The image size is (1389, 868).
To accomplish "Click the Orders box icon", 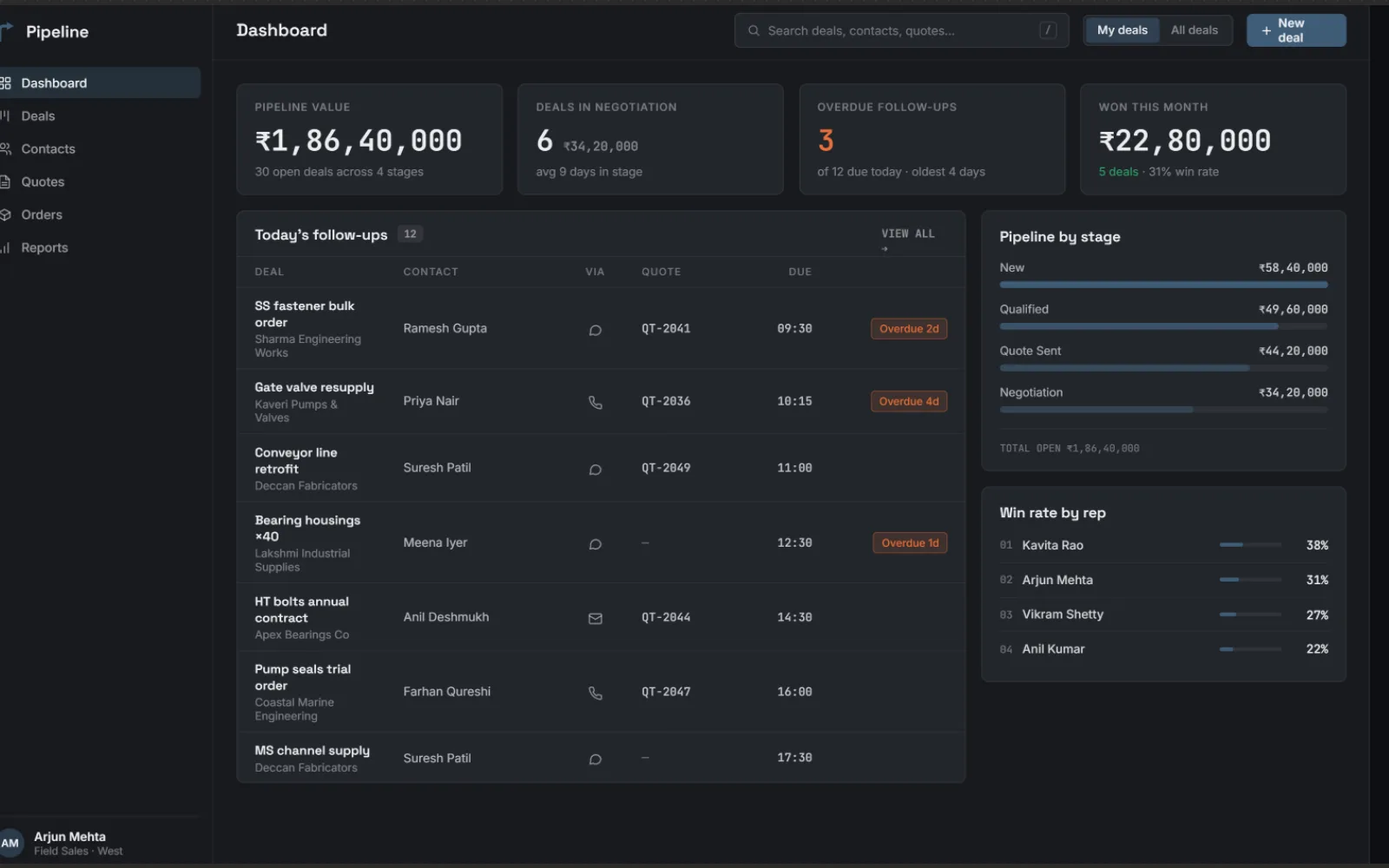I will [x=5, y=215].
